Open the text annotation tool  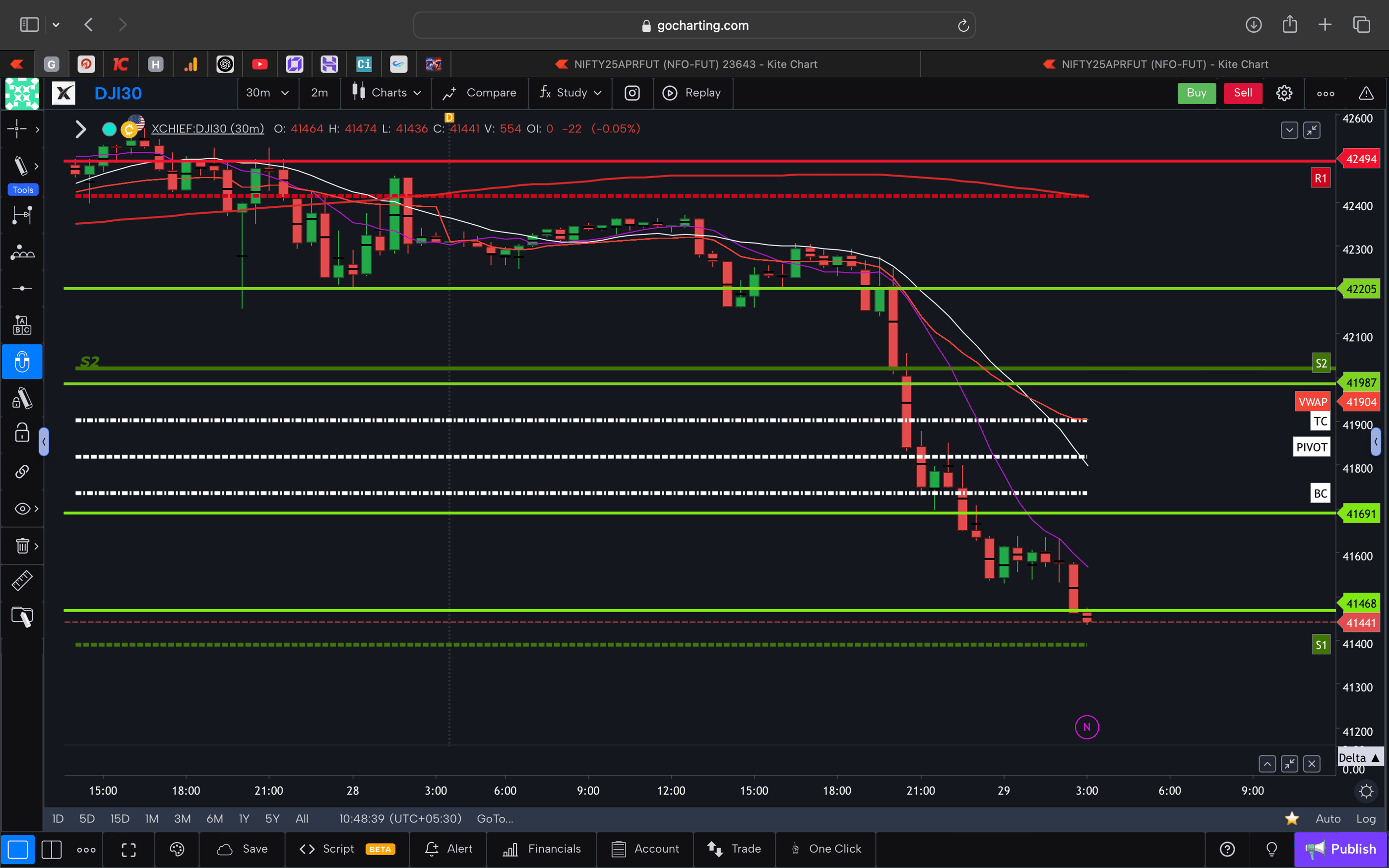tap(22, 324)
